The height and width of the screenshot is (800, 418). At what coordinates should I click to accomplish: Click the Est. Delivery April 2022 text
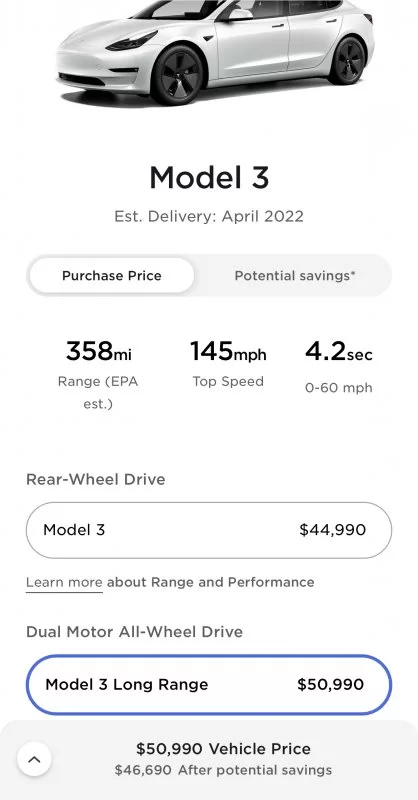point(209,216)
